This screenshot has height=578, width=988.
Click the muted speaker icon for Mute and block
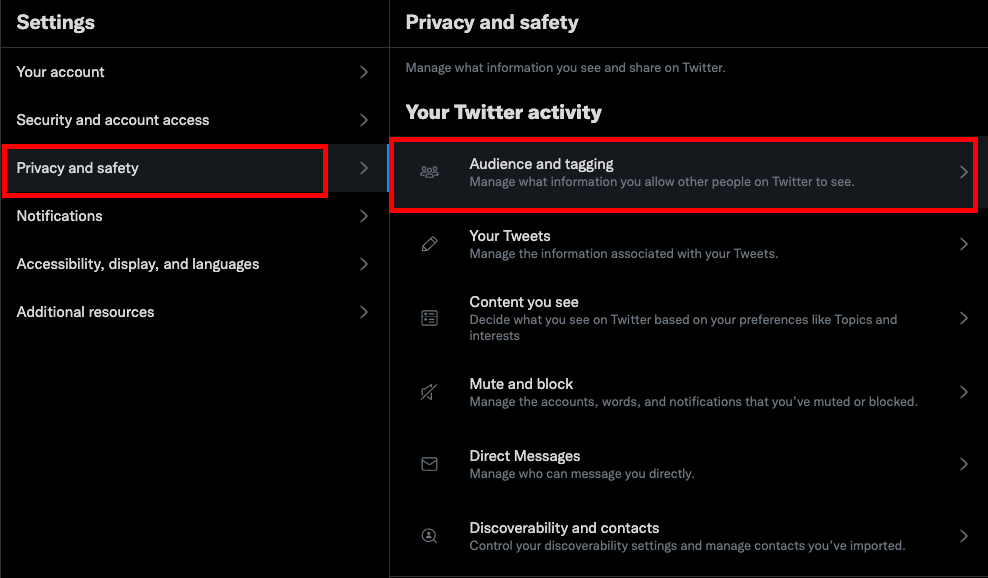[x=429, y=392]
